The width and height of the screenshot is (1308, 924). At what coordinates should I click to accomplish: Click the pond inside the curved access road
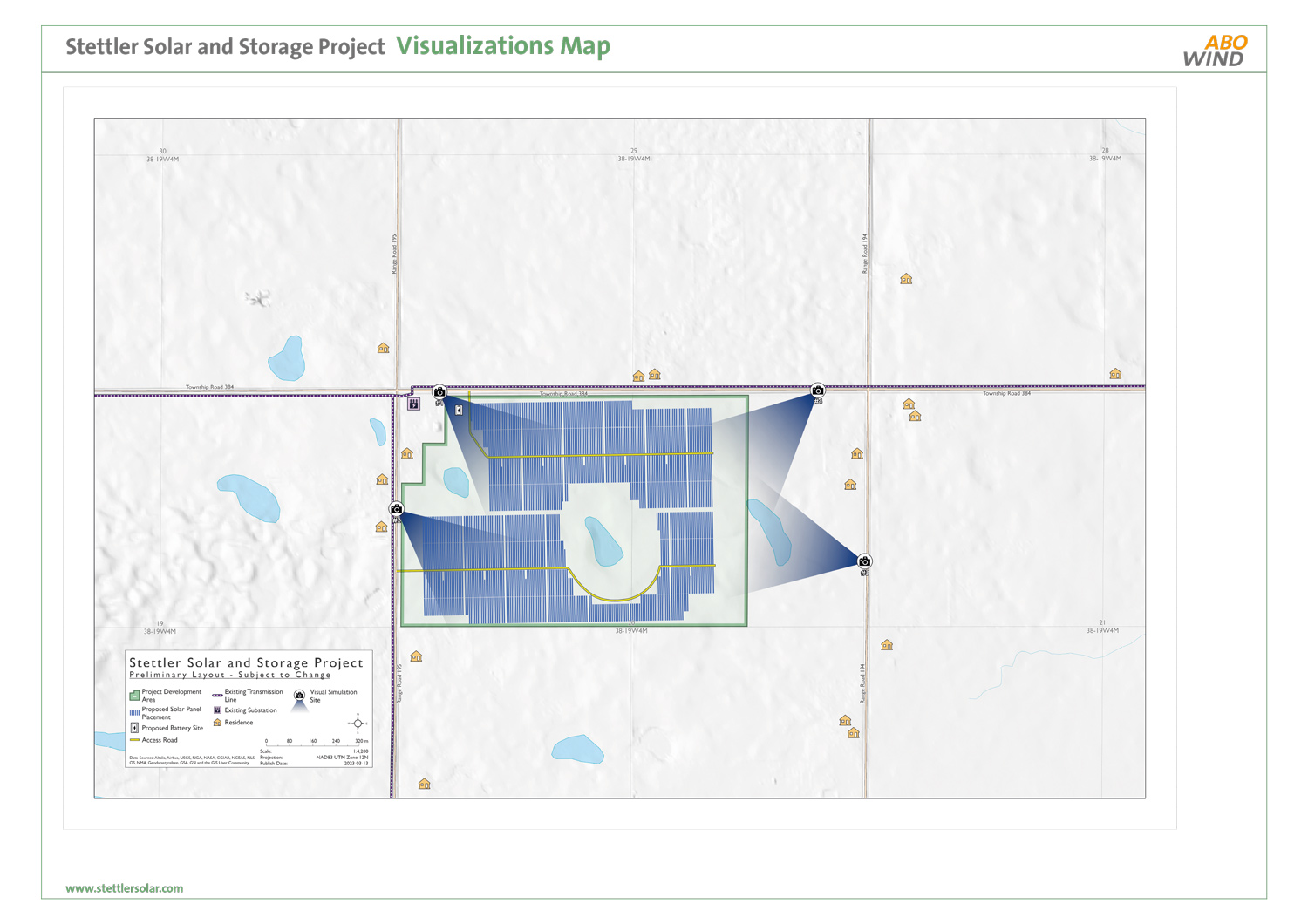pyautogui.click(x=603, y=541)
